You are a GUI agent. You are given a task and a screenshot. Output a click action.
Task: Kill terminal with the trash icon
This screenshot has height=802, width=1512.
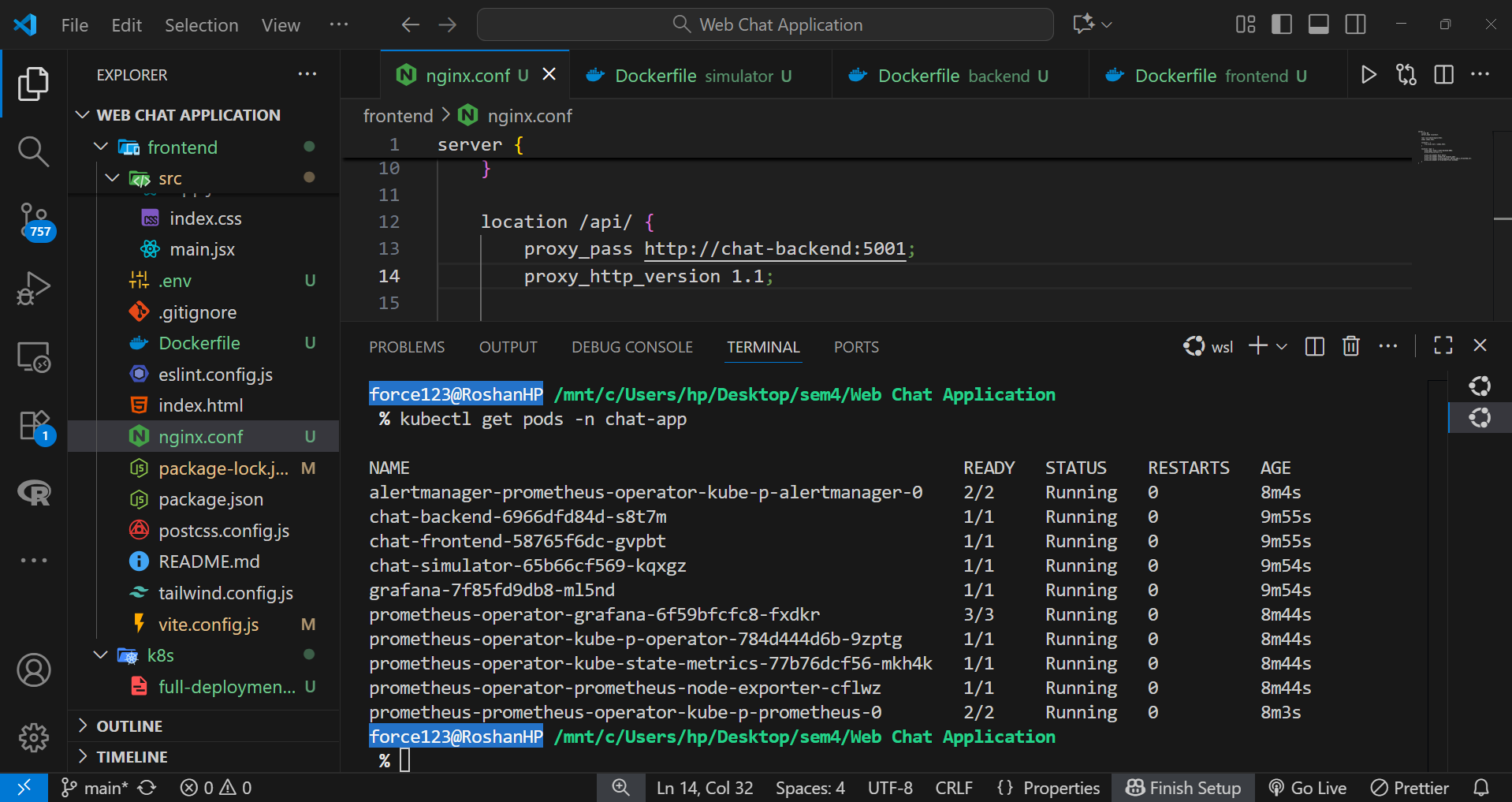[1350, 346]
